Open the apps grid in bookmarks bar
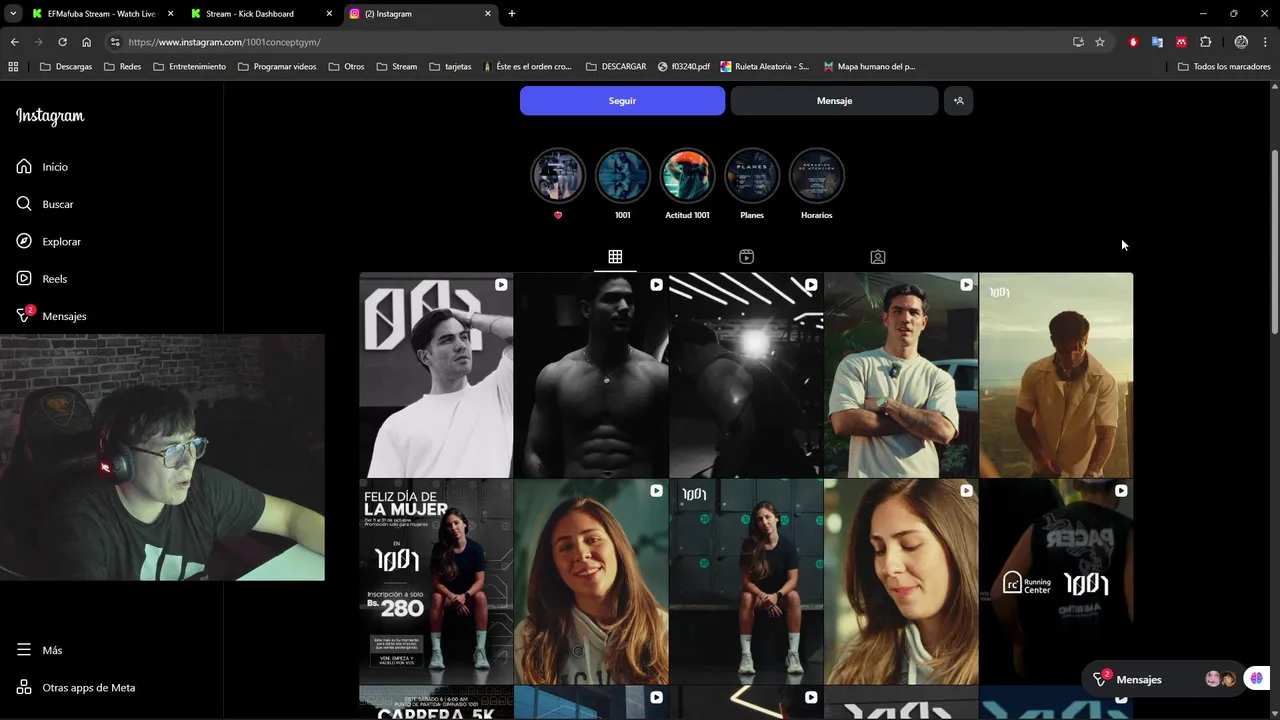Screen dimensions: 1280x720 tap(13, 66)
